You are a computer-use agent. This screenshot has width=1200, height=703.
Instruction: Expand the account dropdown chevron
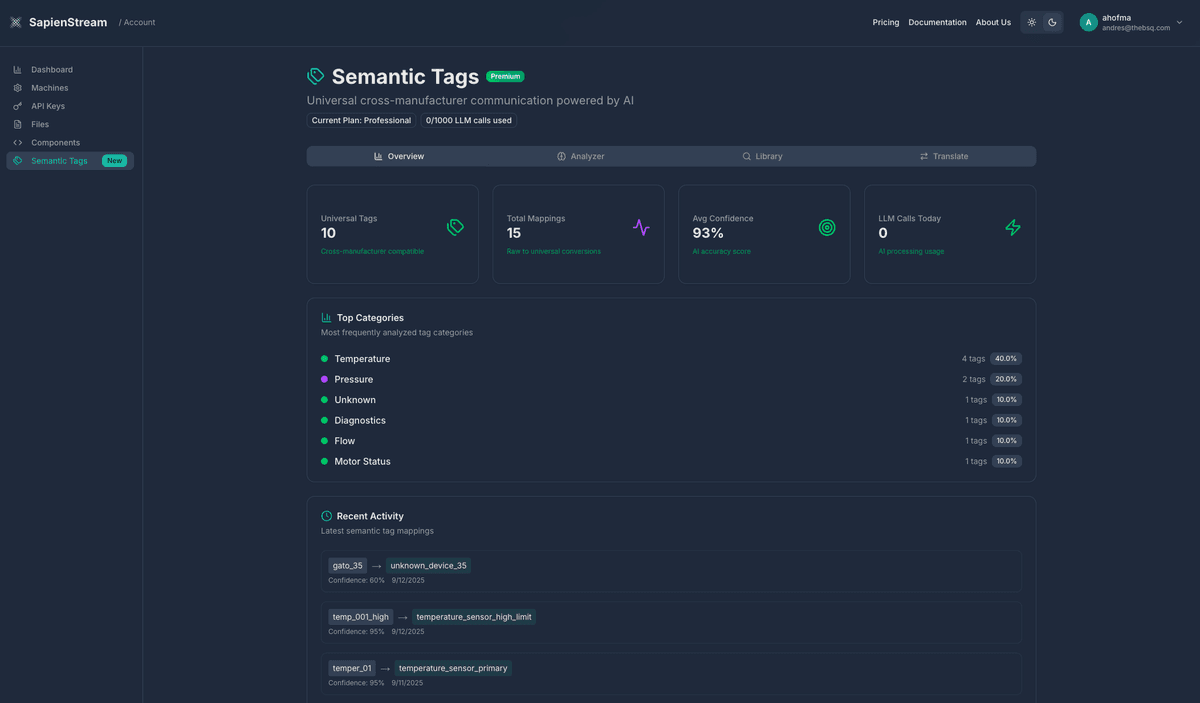1180,22
